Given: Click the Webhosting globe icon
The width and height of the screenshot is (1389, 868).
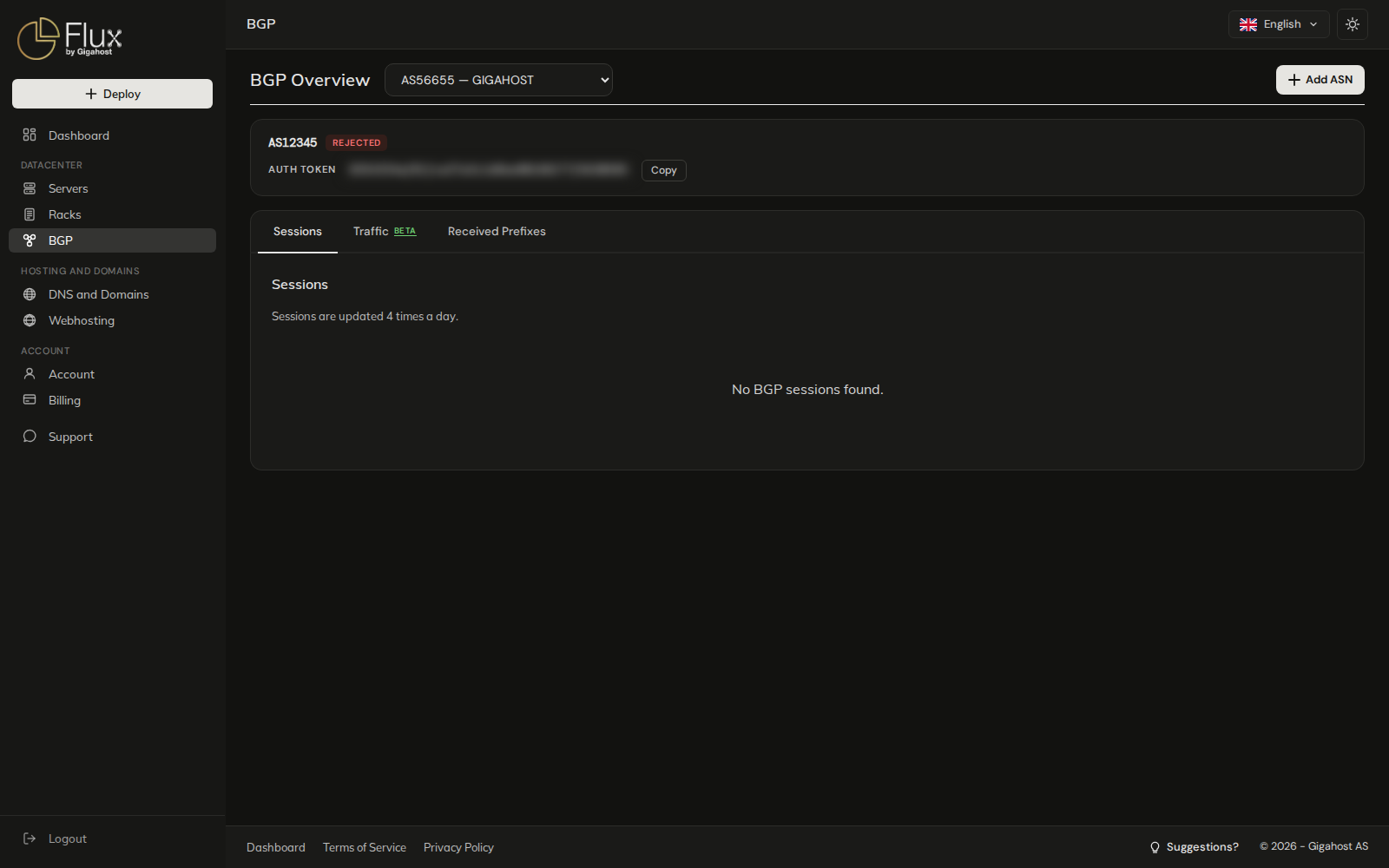Looking at the screenshot, I should coord(30,320).
